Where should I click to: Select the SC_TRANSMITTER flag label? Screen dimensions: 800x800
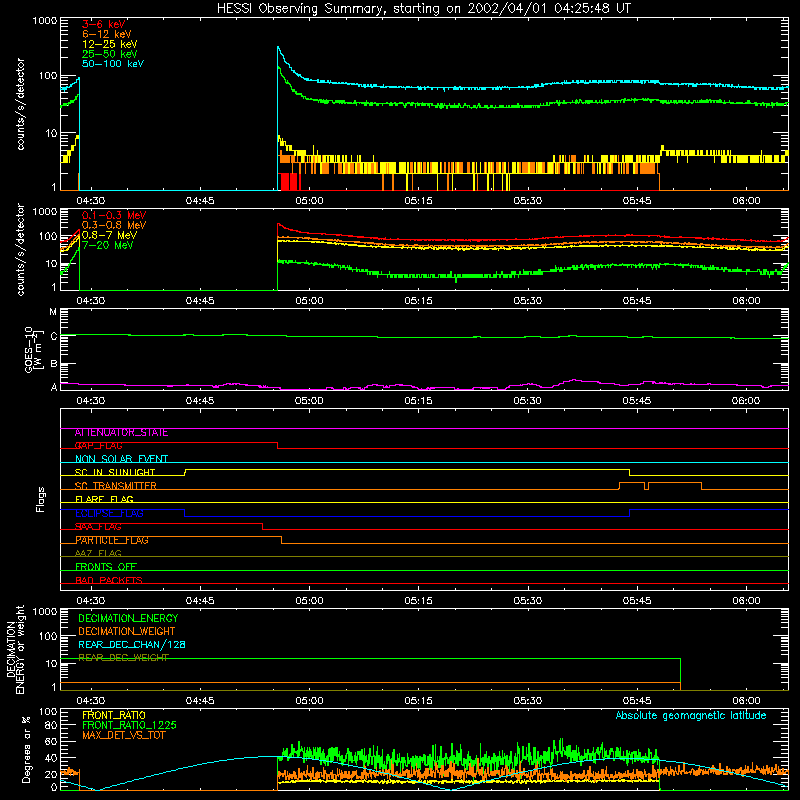pyautogui.click(x=115, y=486)
